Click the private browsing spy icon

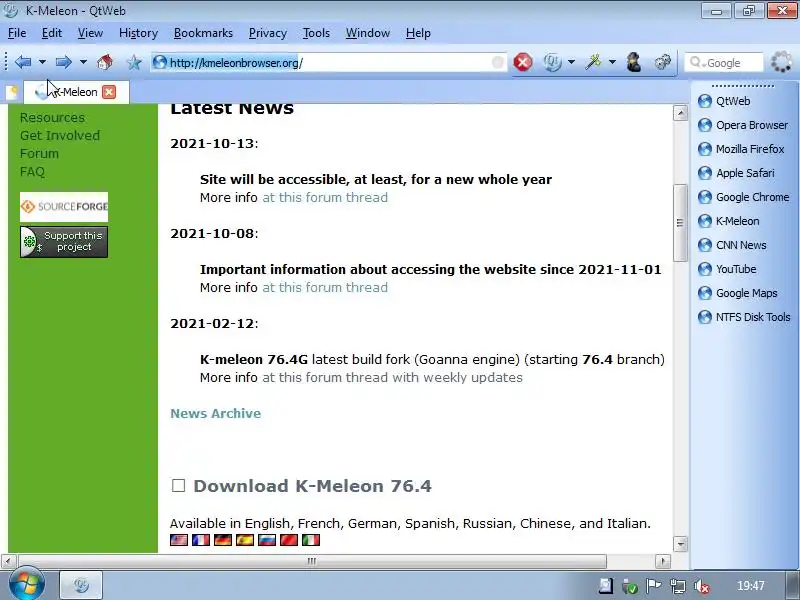634,62
